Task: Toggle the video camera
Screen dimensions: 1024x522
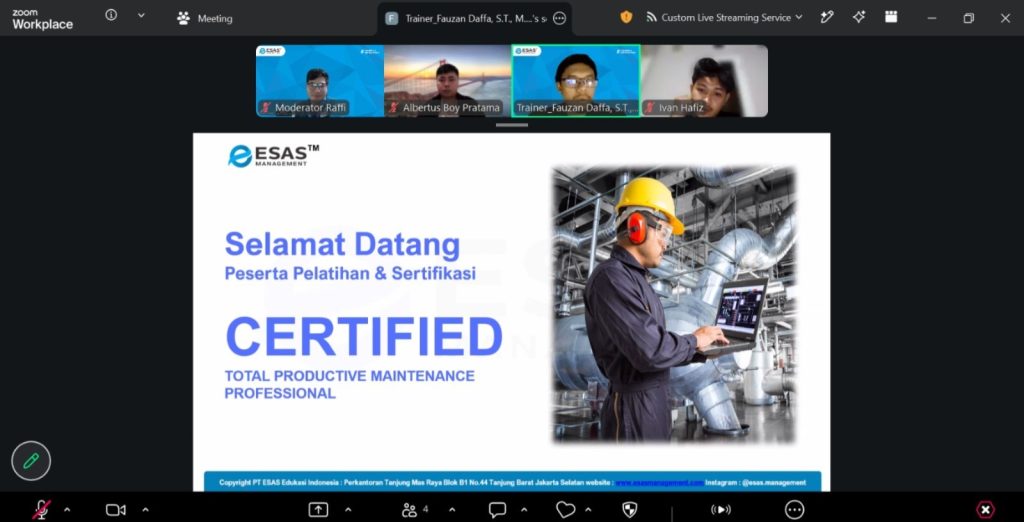Action: (x=116, y=510)
